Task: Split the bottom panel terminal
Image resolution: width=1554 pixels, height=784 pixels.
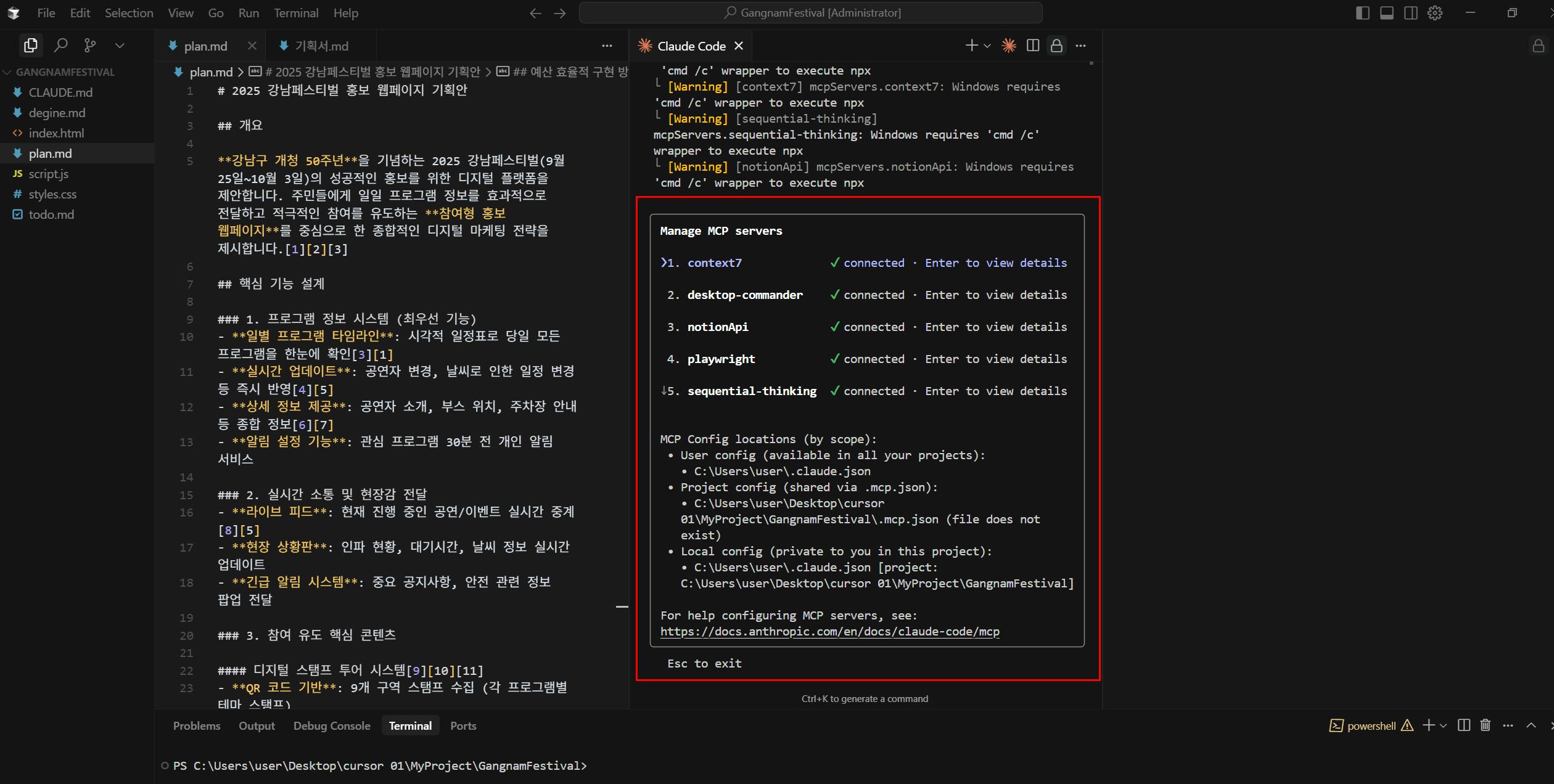Action: [x=1464, y=725]
